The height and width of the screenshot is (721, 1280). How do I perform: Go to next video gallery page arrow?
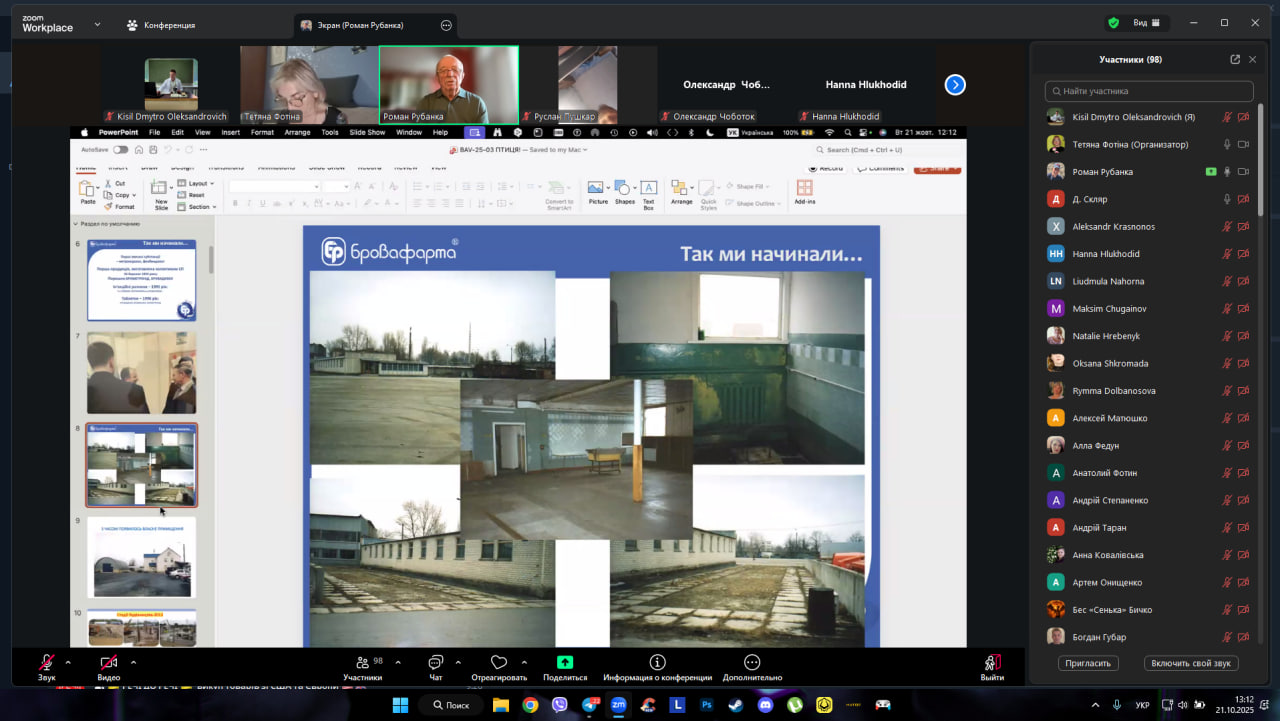(x=955, y=85)
